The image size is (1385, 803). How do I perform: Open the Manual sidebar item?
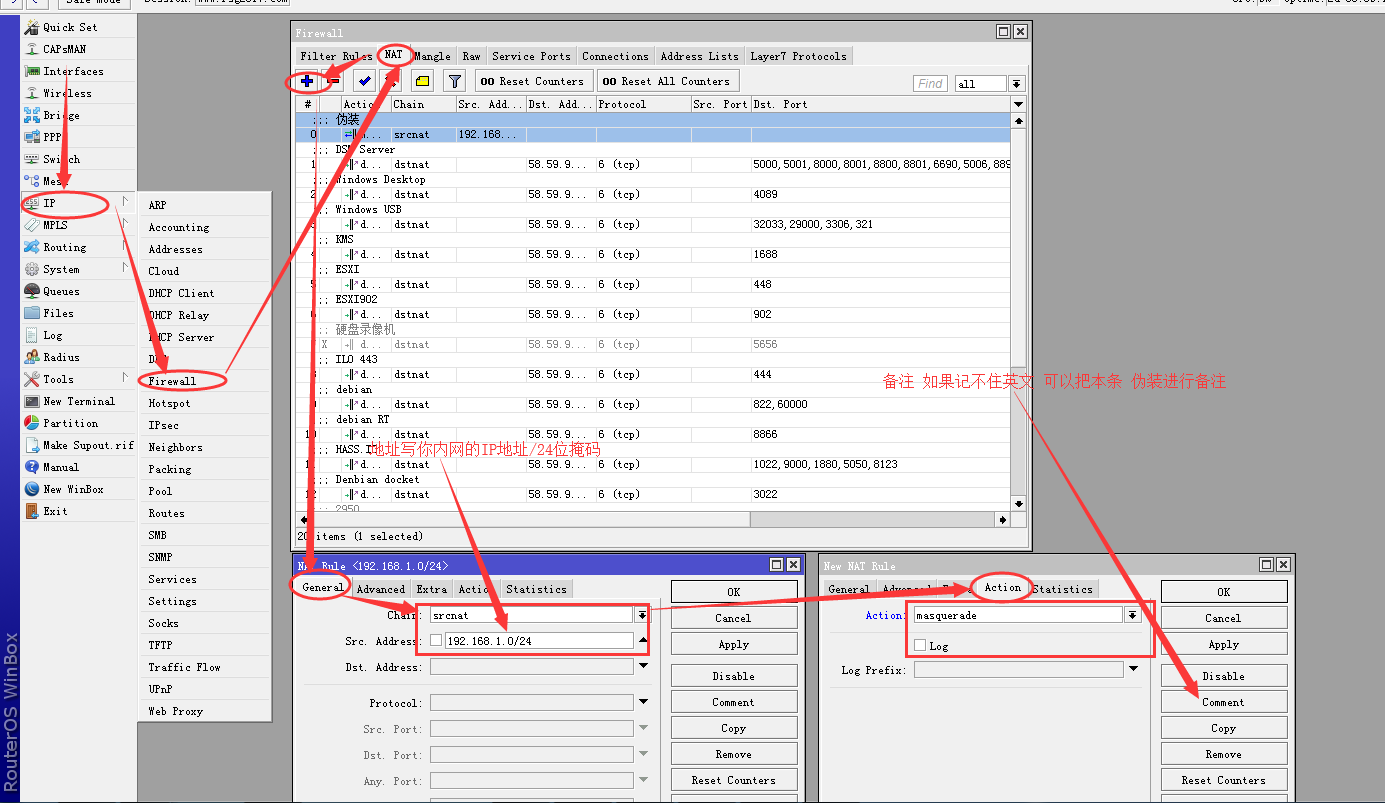tap(61, 467)
